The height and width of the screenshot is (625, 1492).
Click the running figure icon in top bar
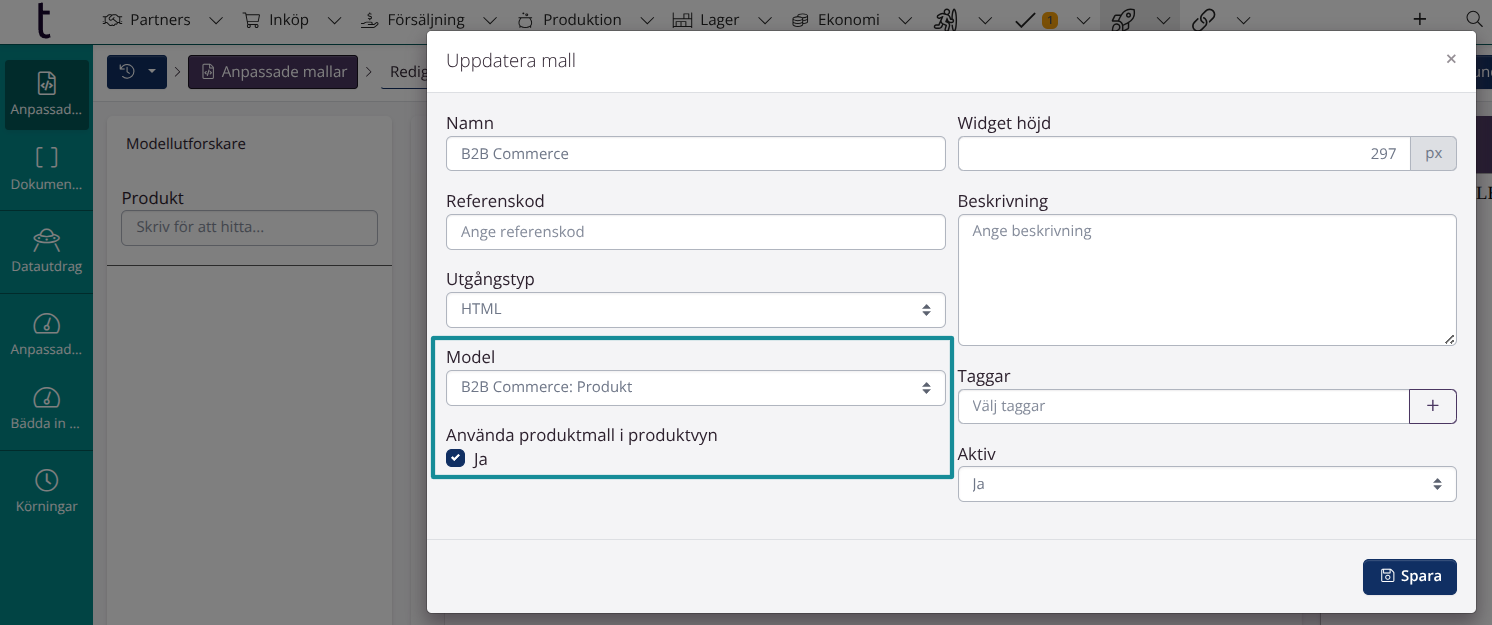[945, 19]
